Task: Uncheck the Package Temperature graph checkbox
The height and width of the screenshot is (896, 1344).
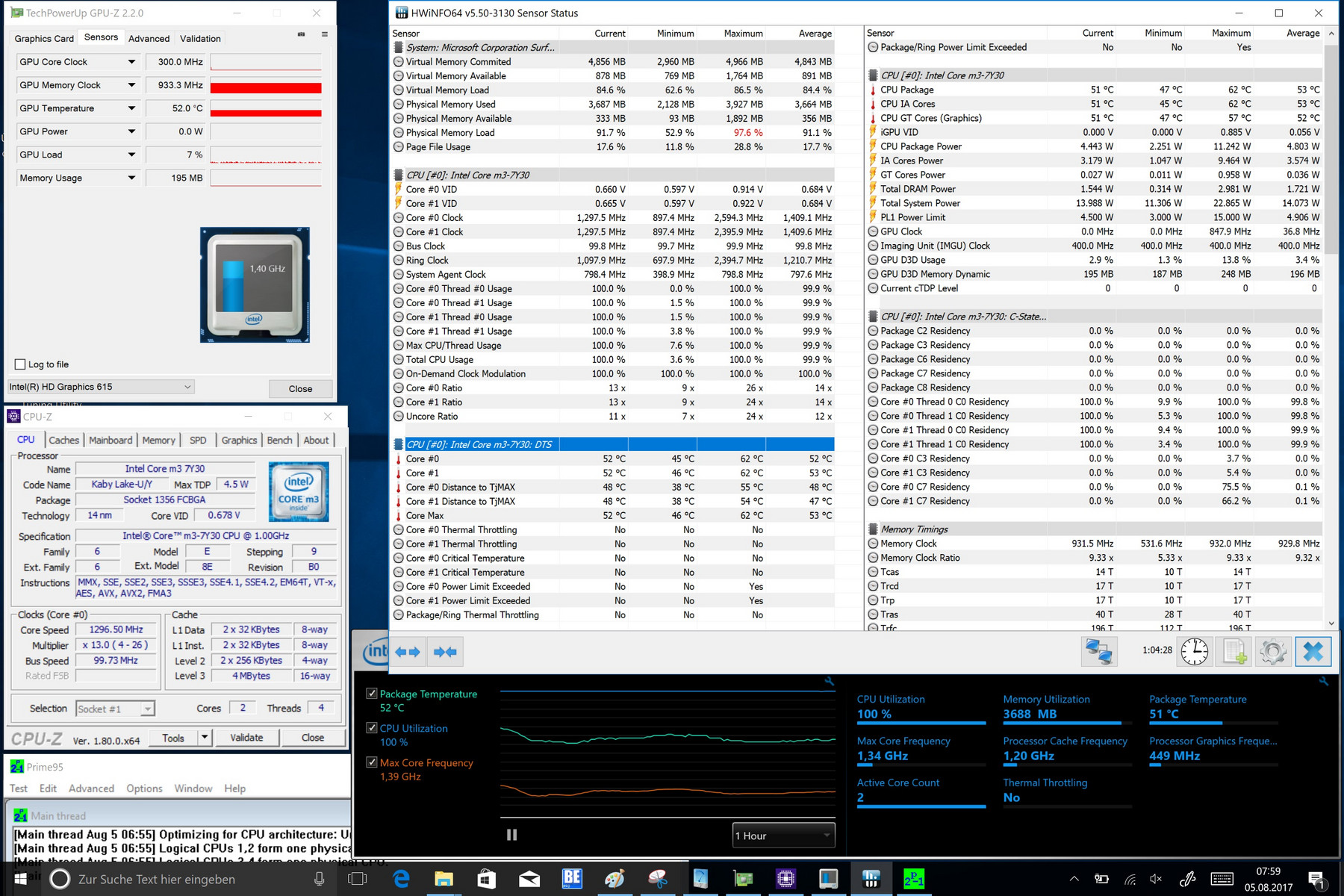Action: (x=372, y=694)
